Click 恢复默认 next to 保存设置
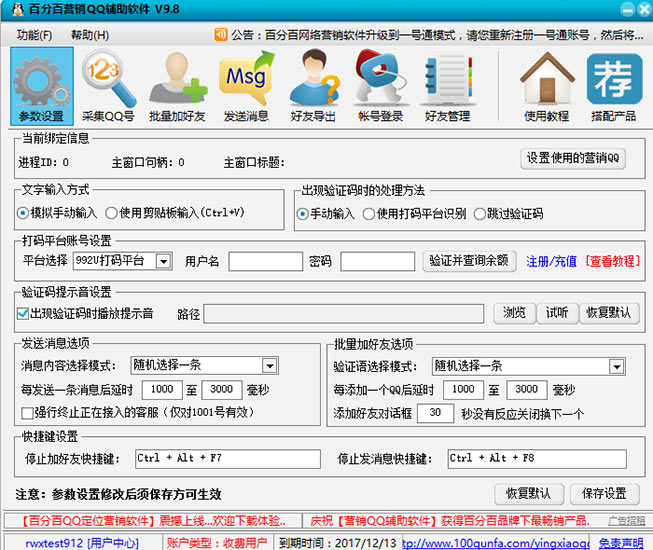This screenshot has height=550, width=653. tap(529, 494)
